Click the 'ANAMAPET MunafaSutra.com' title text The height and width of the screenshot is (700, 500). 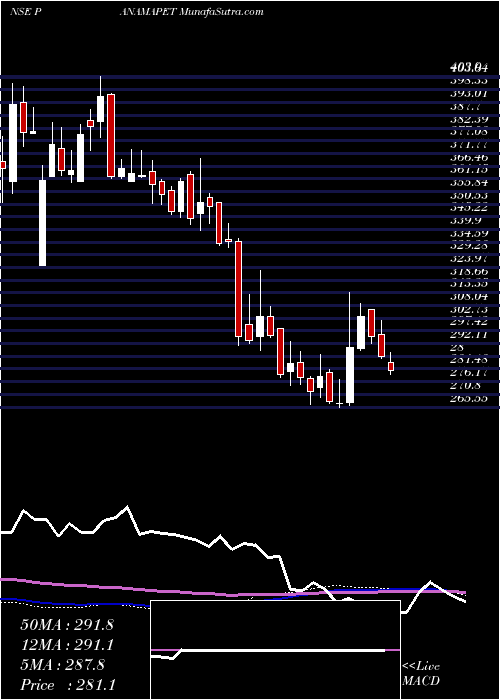pos(192,12)
